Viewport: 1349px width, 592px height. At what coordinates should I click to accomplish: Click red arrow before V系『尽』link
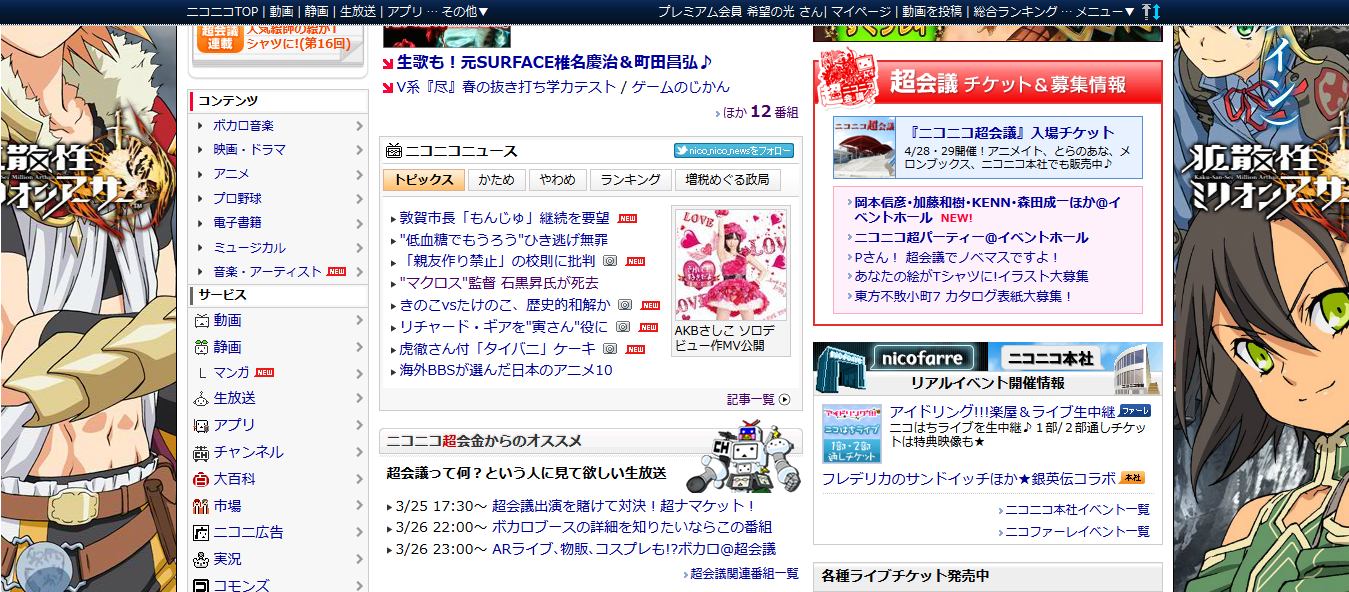(389, 88)
